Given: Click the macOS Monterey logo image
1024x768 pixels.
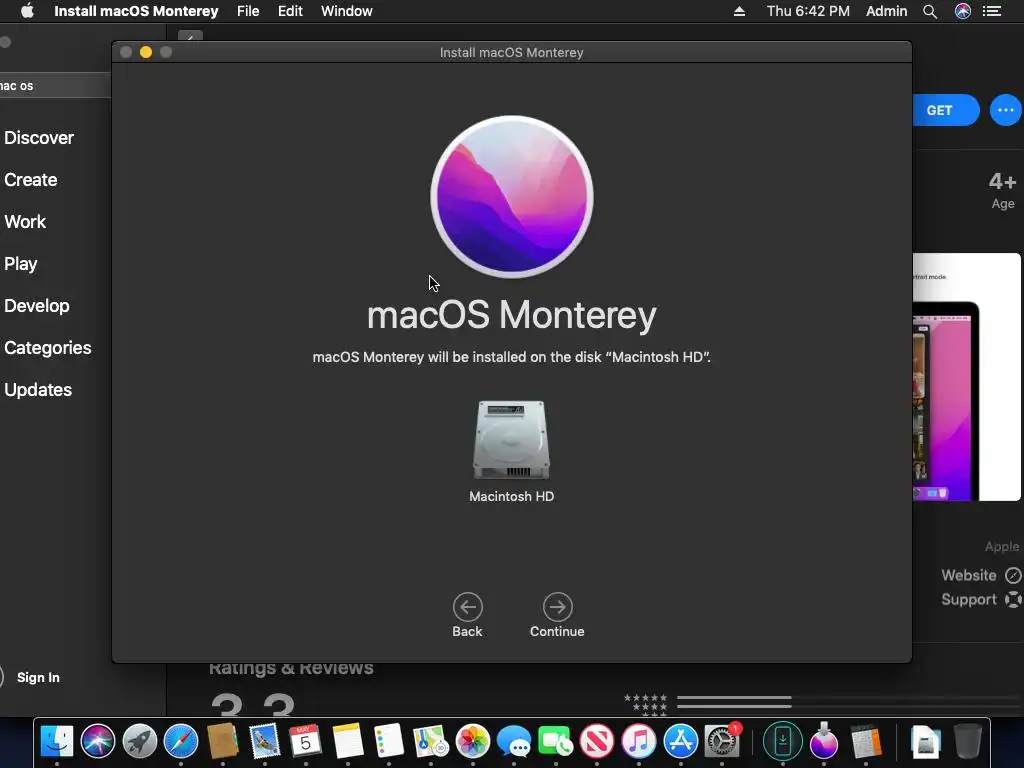Looking at the screenshot, I should coord(511,197).
